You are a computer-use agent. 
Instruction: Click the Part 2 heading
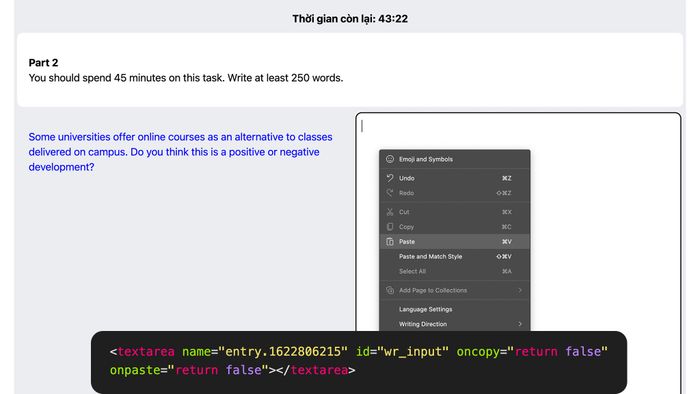coord(43,62)
